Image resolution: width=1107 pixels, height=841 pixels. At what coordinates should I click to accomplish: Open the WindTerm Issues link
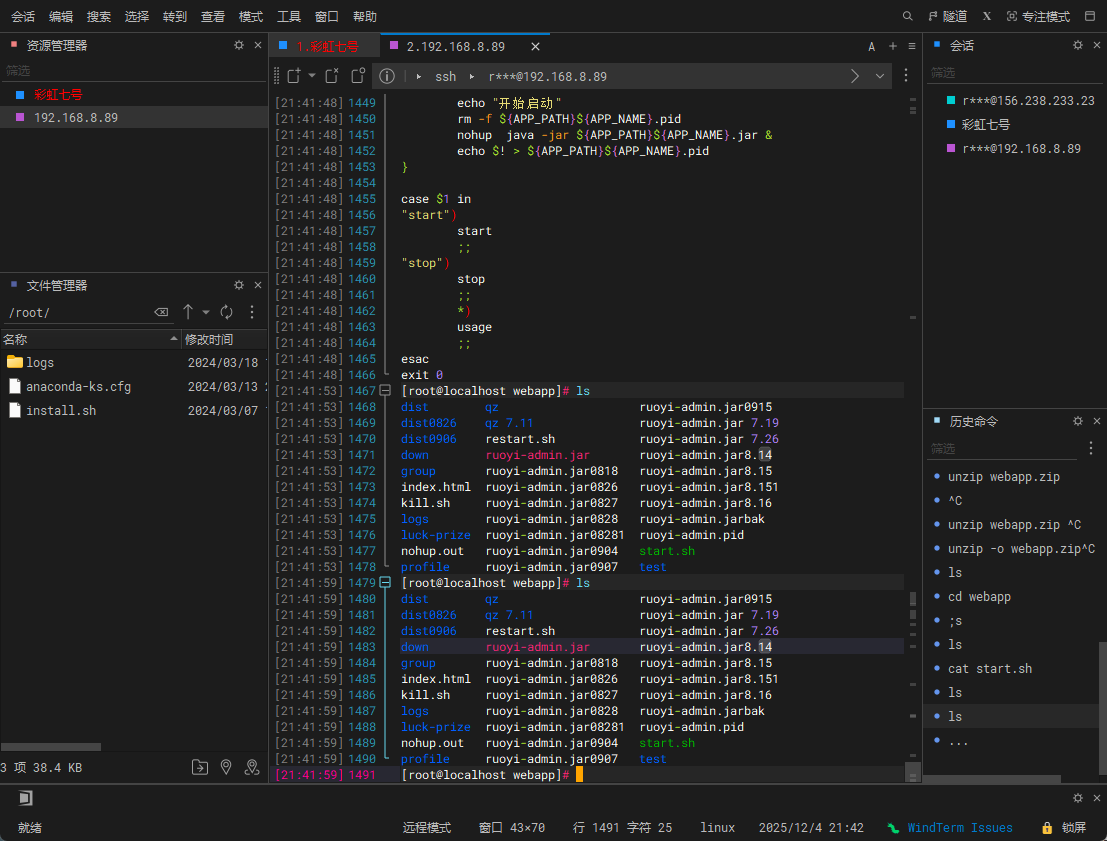click(x=959, y=828)
